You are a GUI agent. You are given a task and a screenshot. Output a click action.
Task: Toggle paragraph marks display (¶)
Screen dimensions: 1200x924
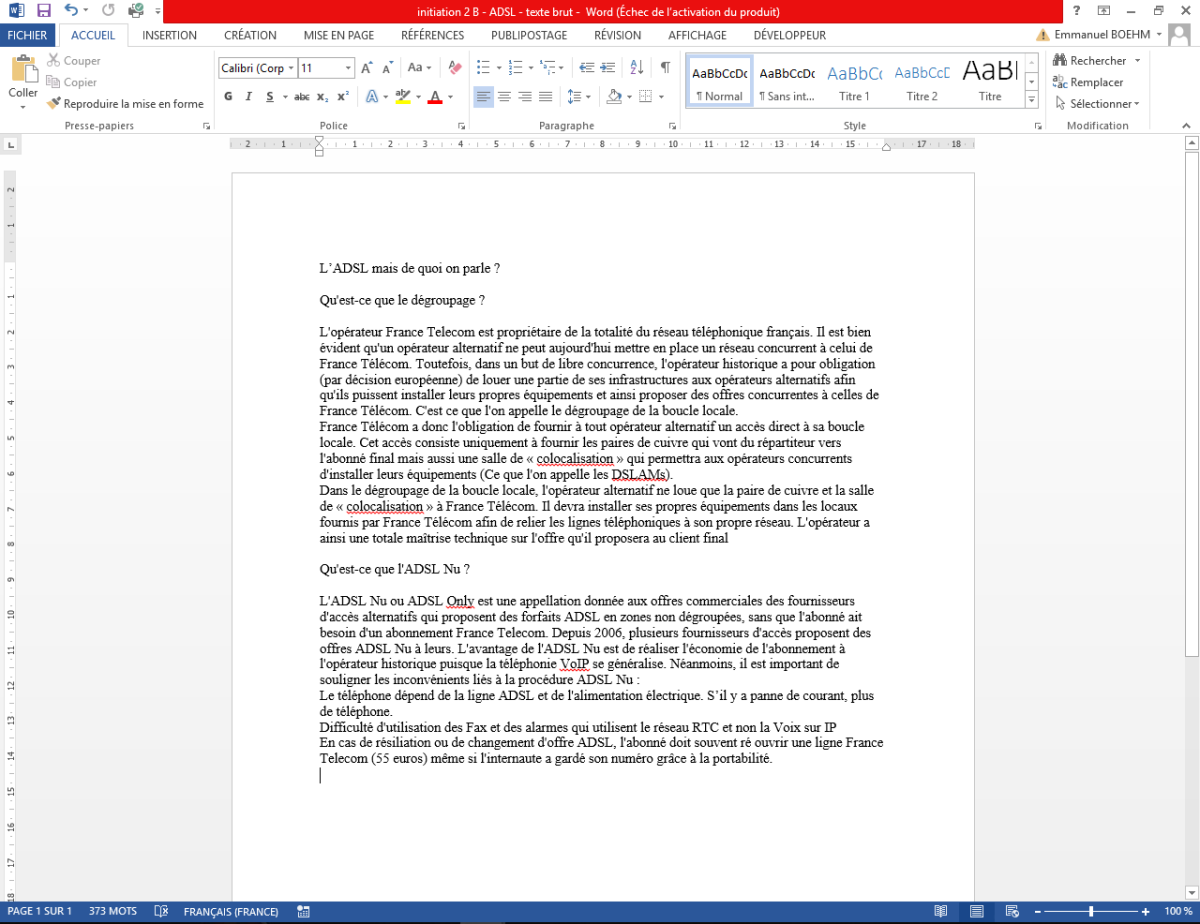(x=664, y=68)
